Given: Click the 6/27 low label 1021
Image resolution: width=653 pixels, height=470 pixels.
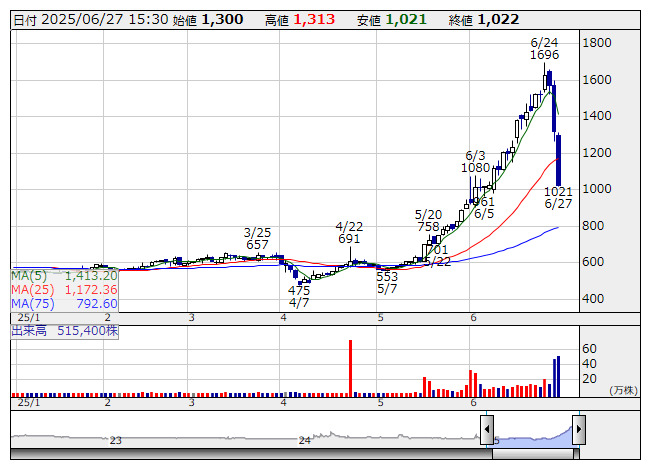Looking at the screenshot, I should pyautogui.click(x=558, y=191).
